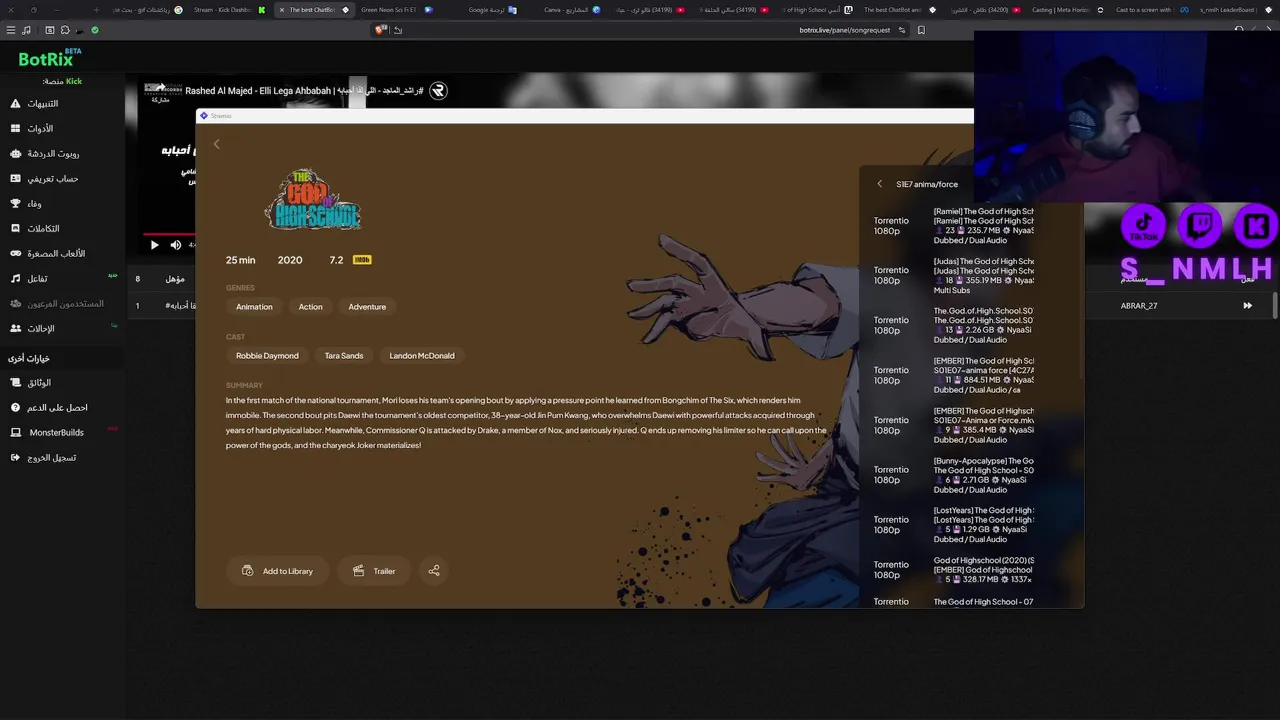Select the Animation genre chip
1280x720 pixels.
tap(254, 307)
